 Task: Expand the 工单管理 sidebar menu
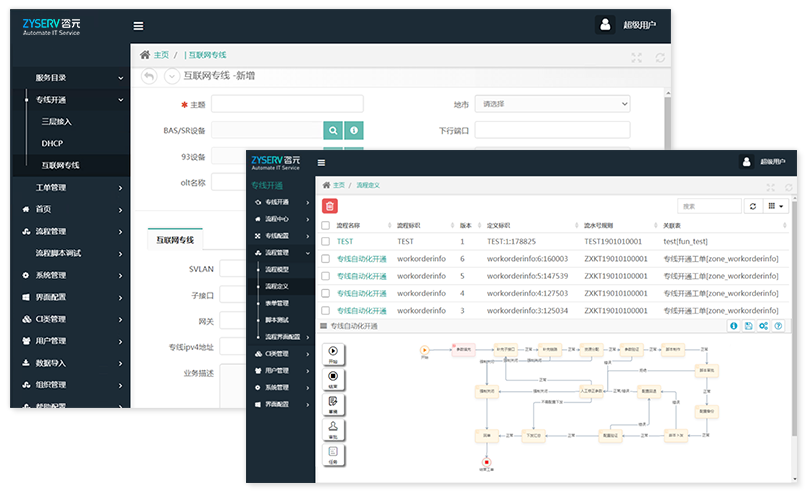click(70, 187)
